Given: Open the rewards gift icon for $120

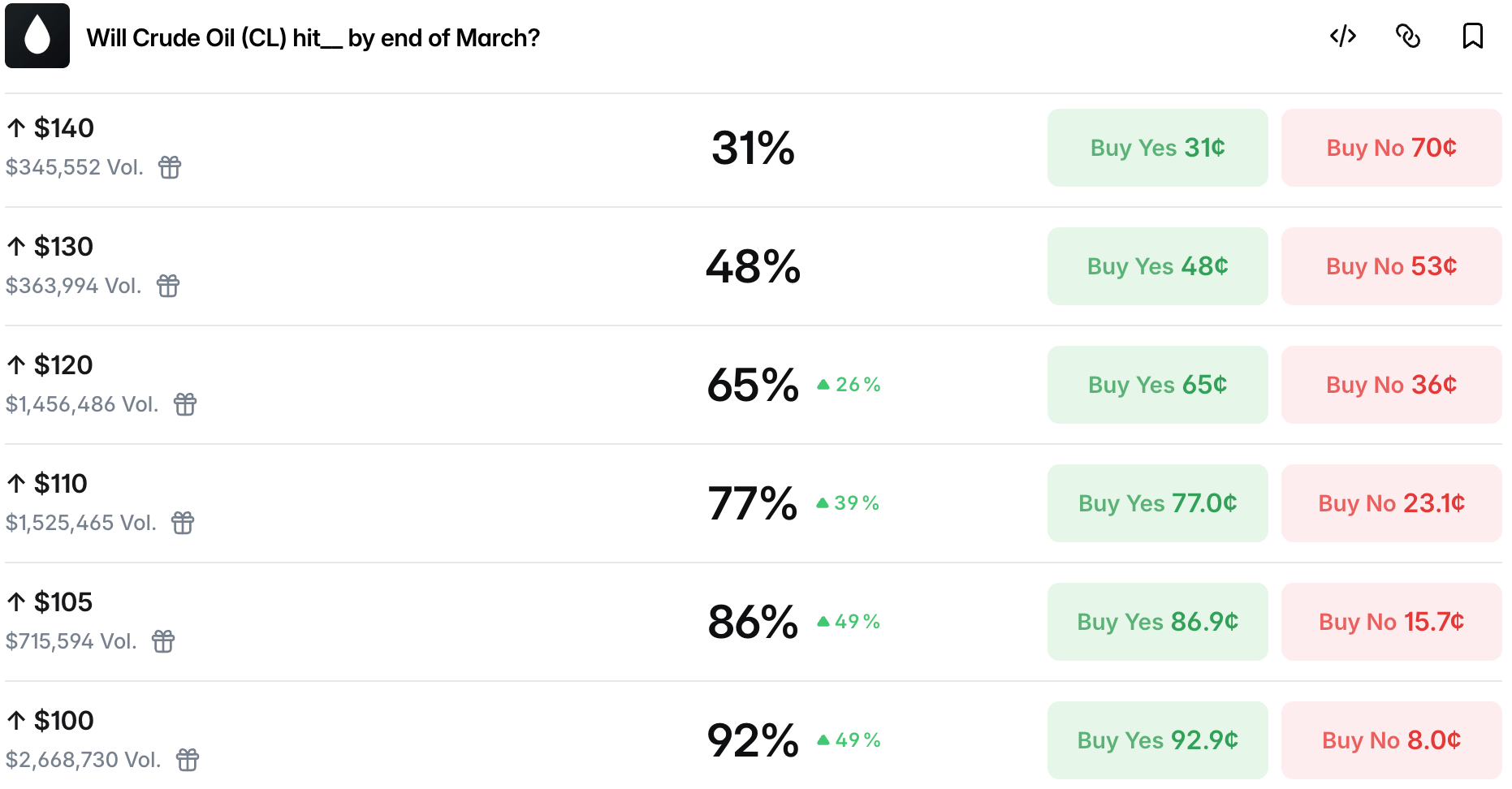Looking at the screenshot, I should 185,404.
